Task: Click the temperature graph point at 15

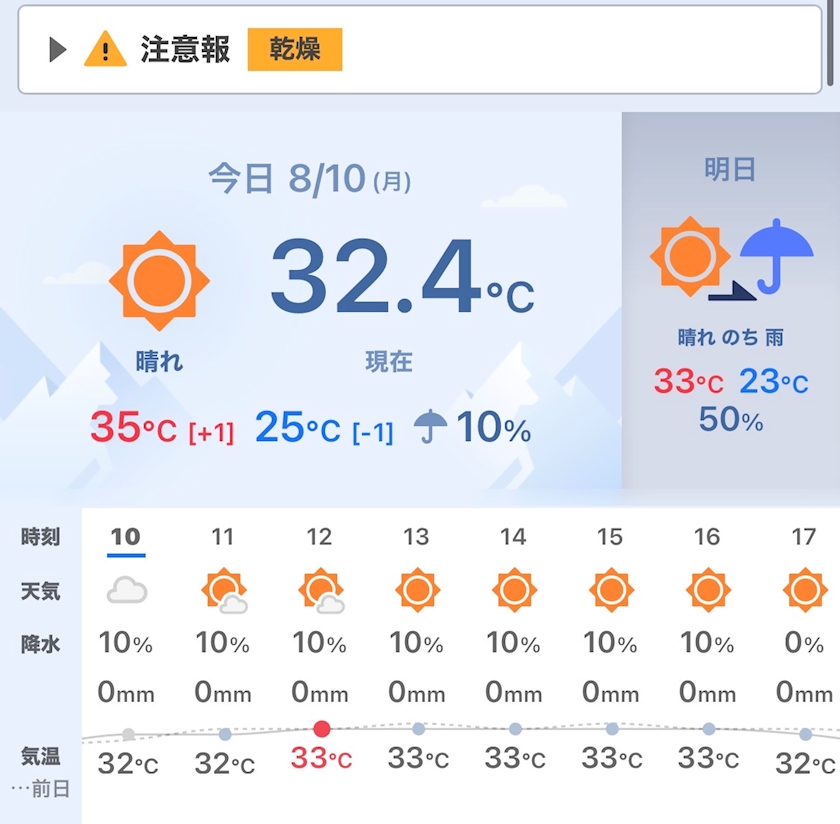Action: pyautogui.click(x=612, y=729)
